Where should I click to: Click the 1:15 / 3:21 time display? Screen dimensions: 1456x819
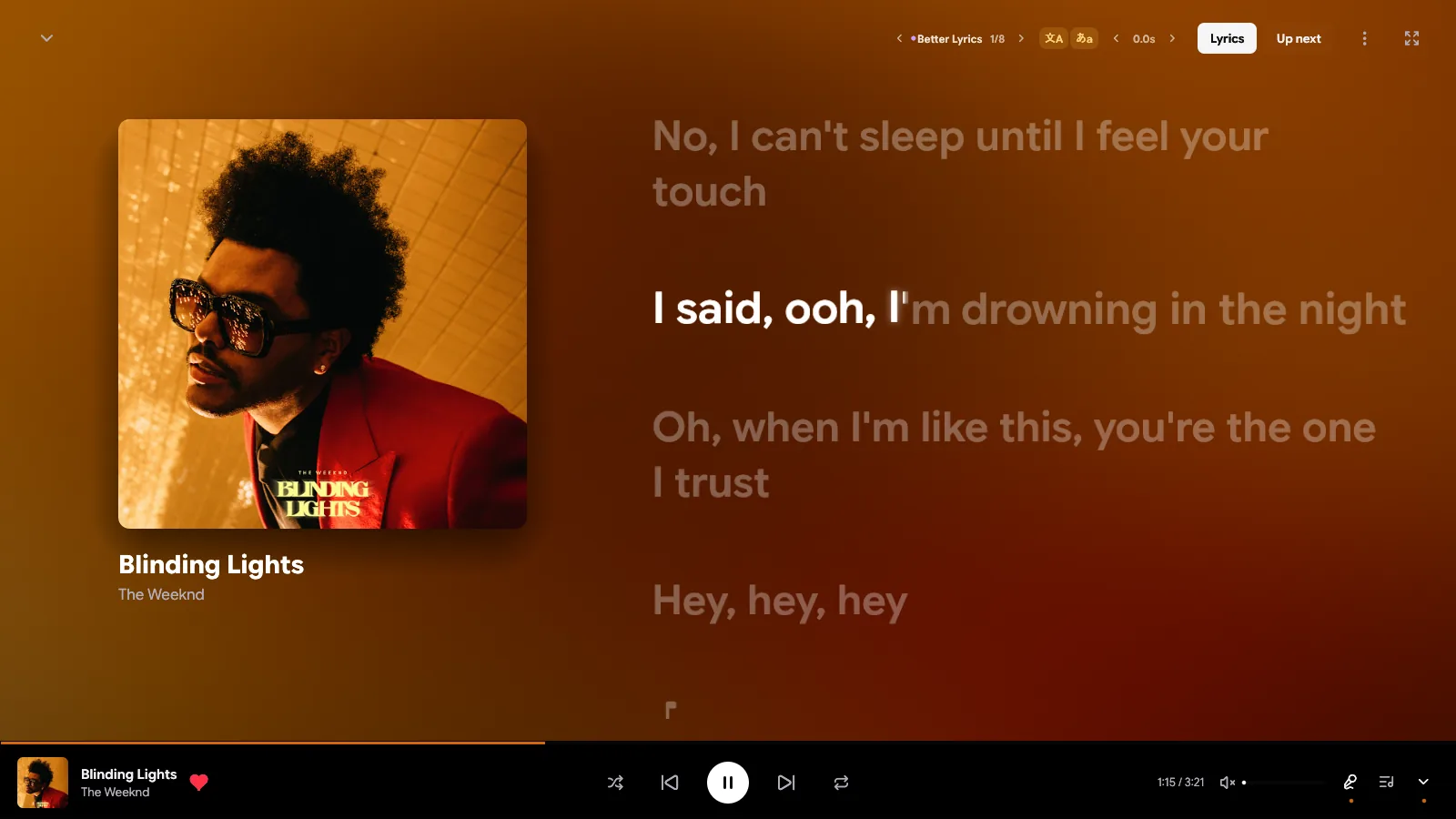1180,783
